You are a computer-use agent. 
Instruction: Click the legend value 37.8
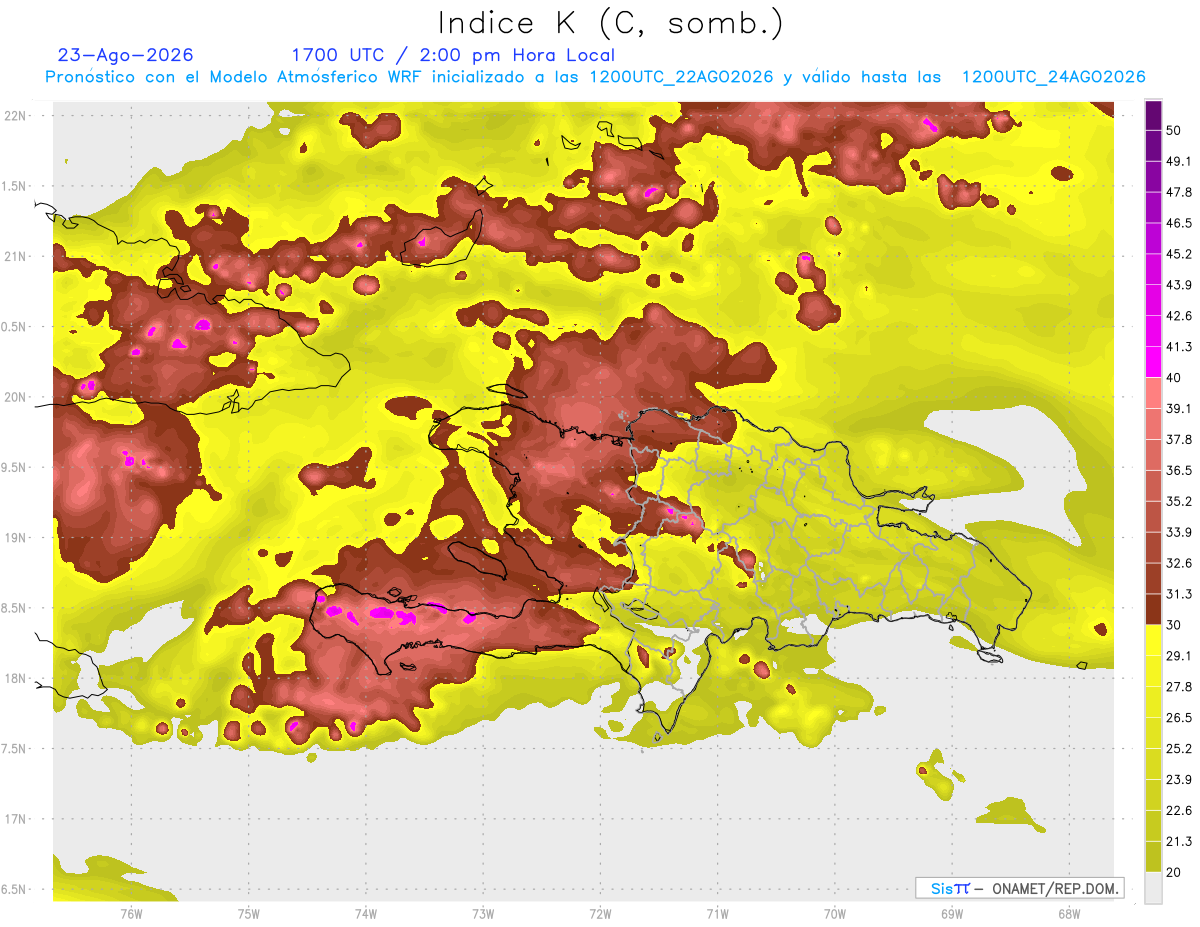[1179, 439]
